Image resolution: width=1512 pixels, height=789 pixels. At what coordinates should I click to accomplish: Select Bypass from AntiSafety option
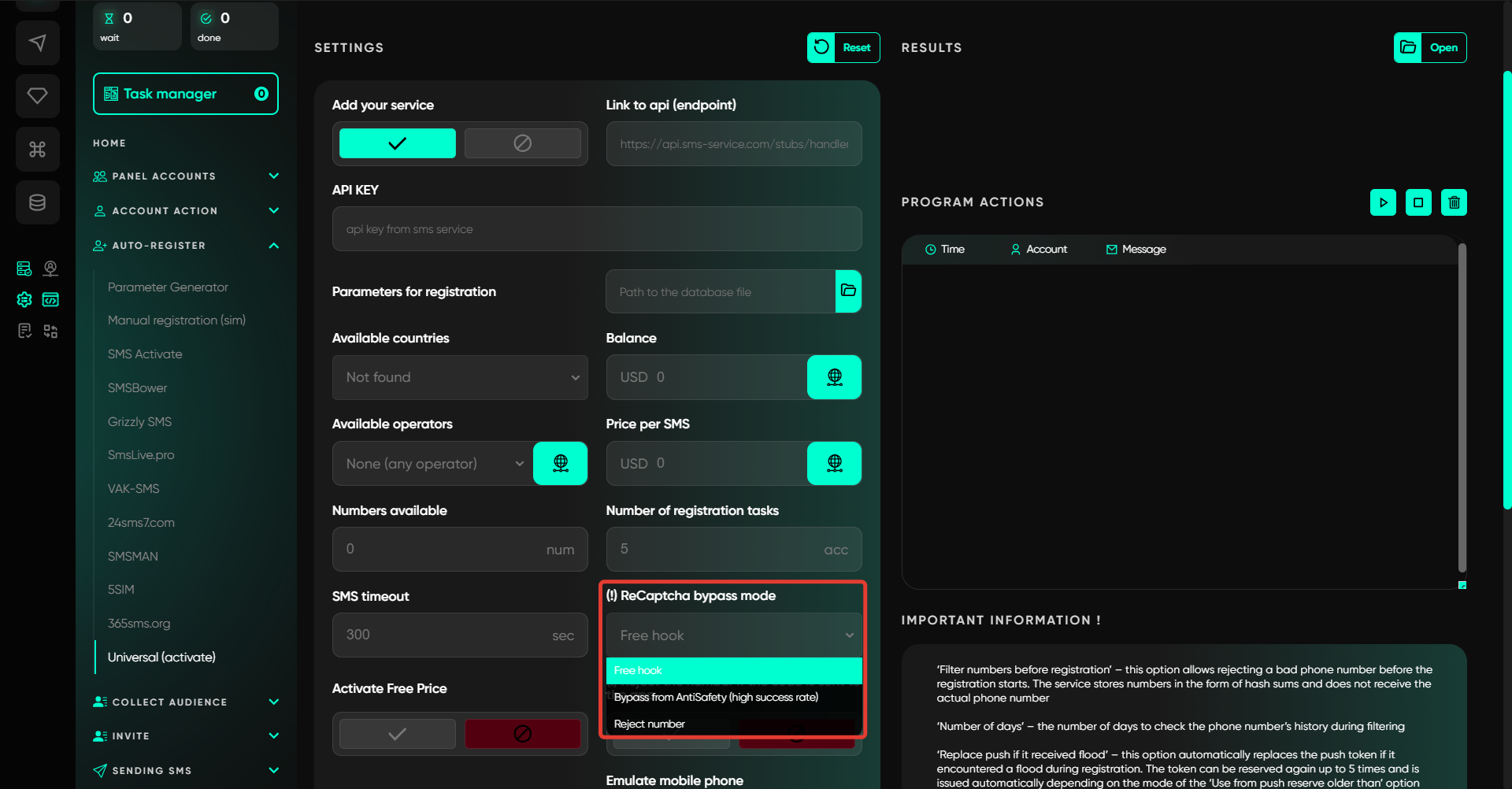click(716, 697)
